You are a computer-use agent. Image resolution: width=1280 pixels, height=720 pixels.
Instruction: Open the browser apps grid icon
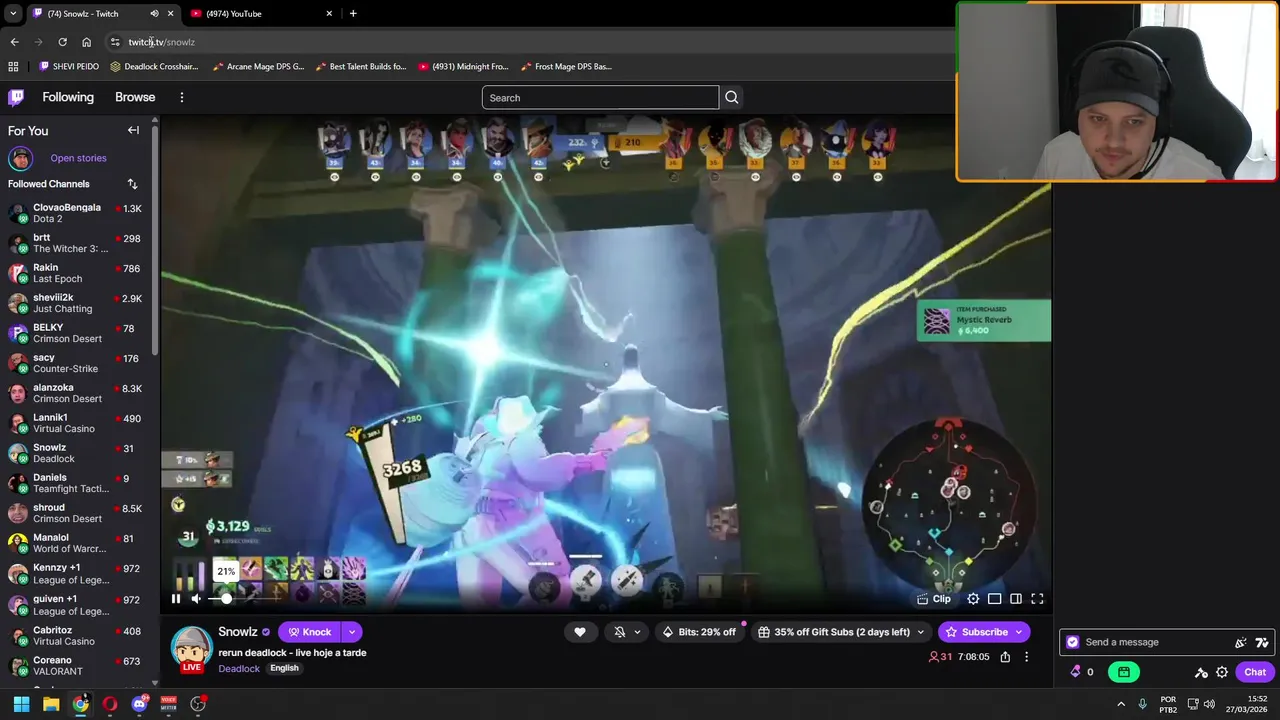[13, 66]
